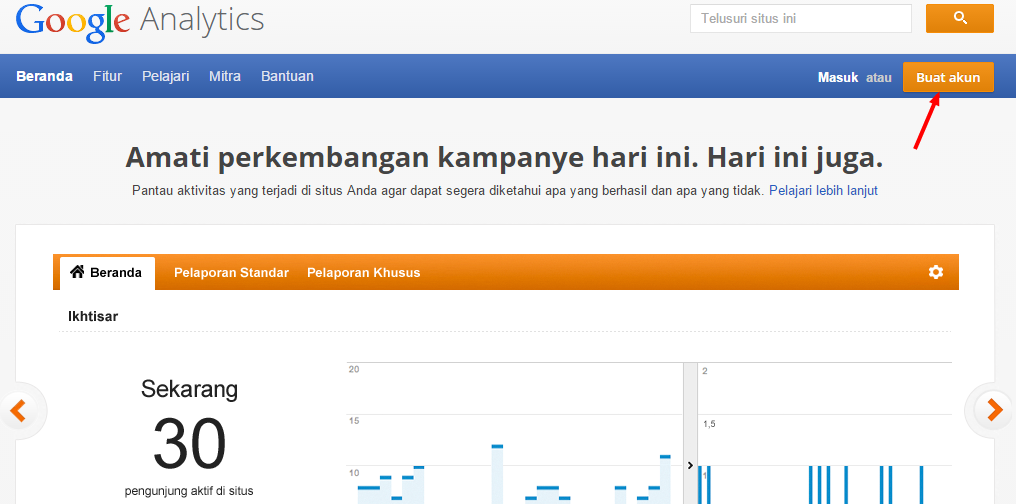Screen dimensions: 1016x504
Task: Follow the Pelajari lebih lanjut link
Action: [824, 190]
